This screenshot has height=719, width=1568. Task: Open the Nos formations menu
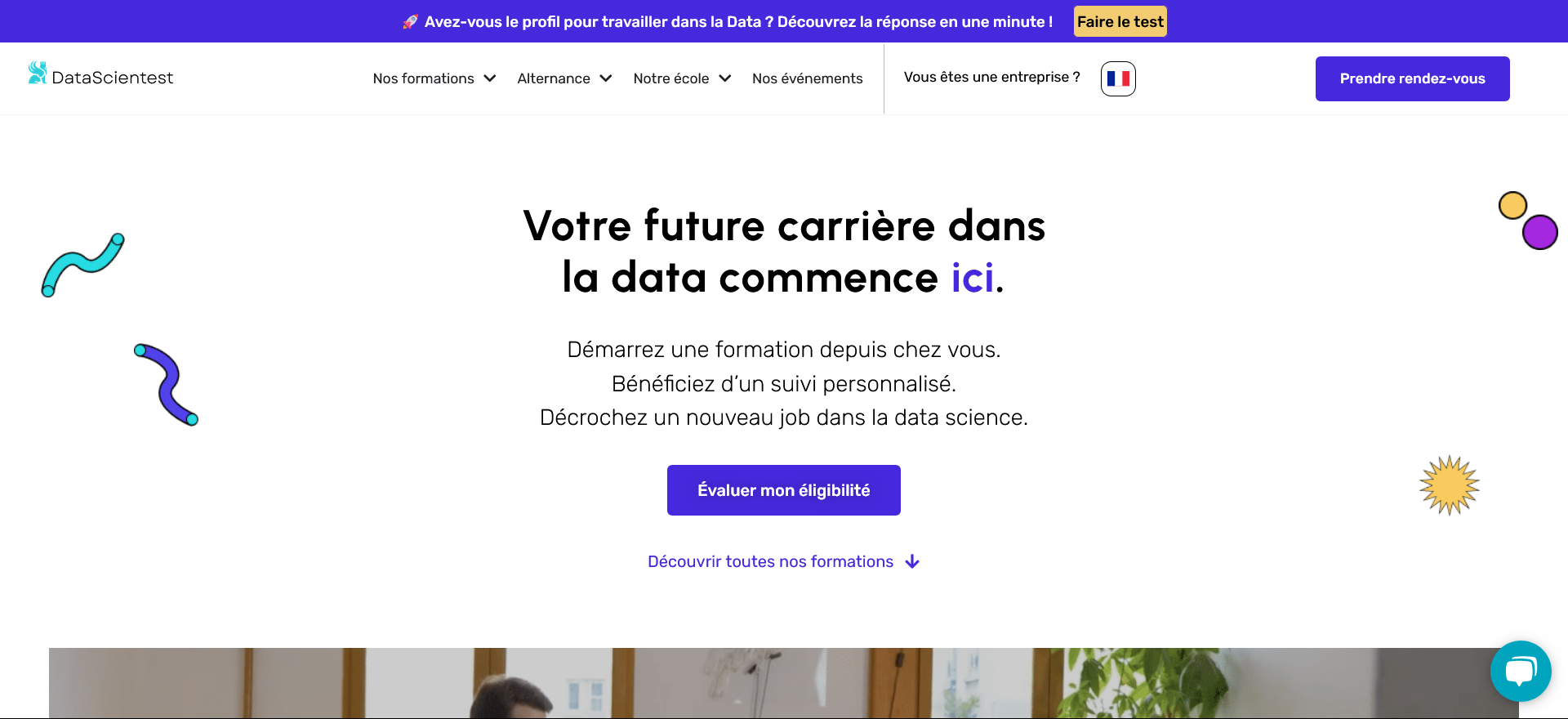[423, 78]
